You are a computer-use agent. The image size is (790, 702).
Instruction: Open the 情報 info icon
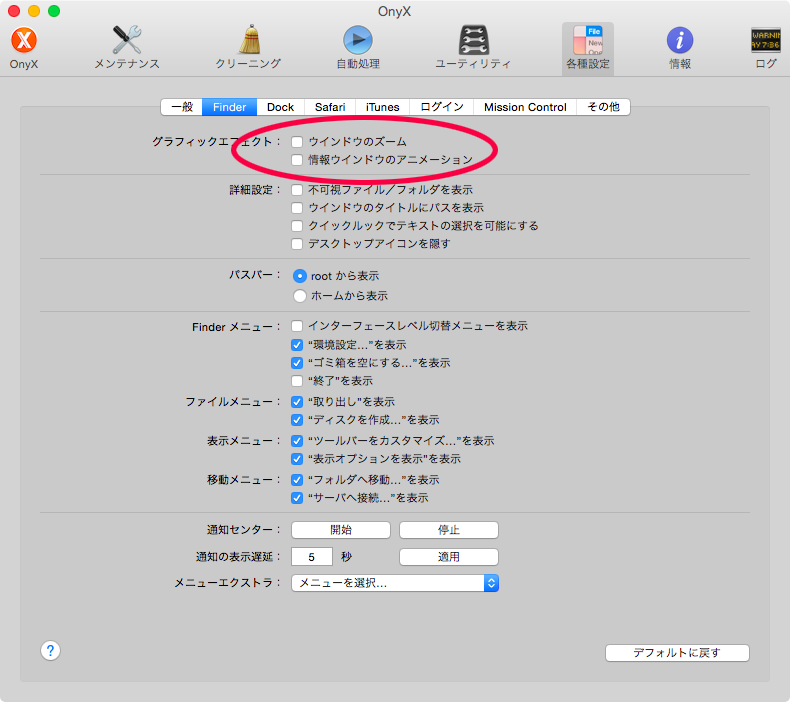point(680,40)
